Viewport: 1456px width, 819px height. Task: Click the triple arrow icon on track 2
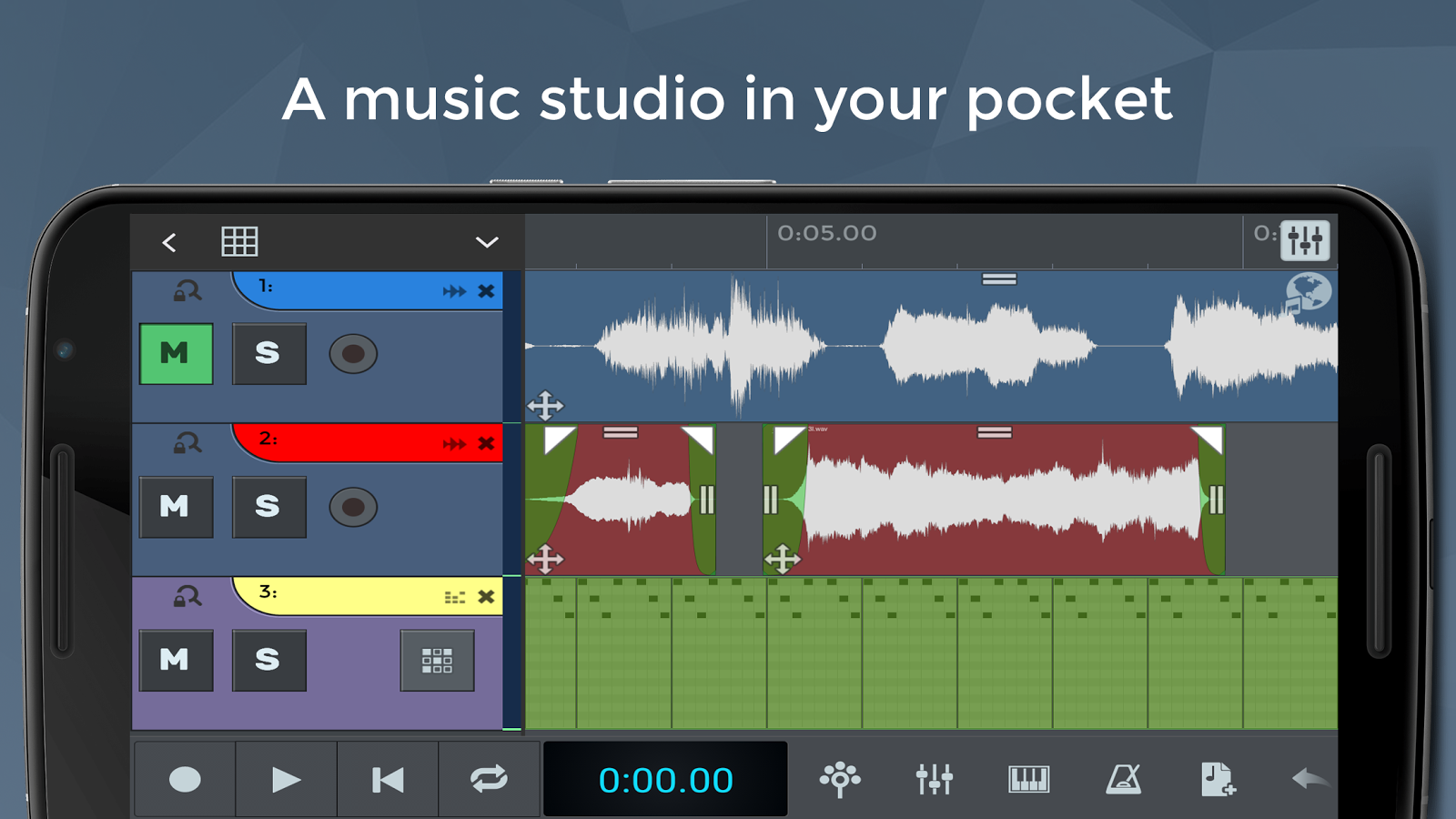pyautogui.click(x=454, y=444)
